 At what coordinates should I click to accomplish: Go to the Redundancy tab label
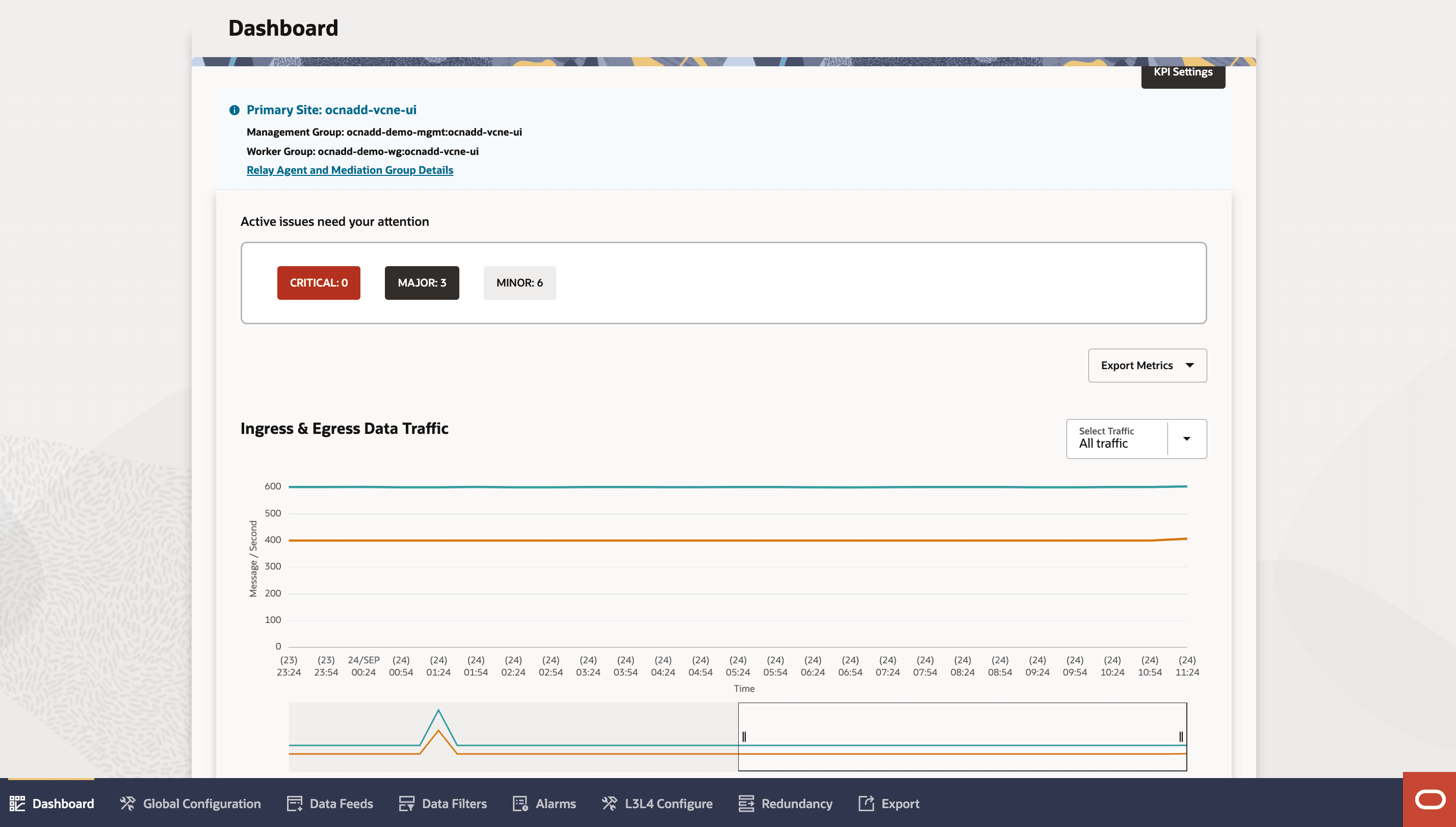796,803
